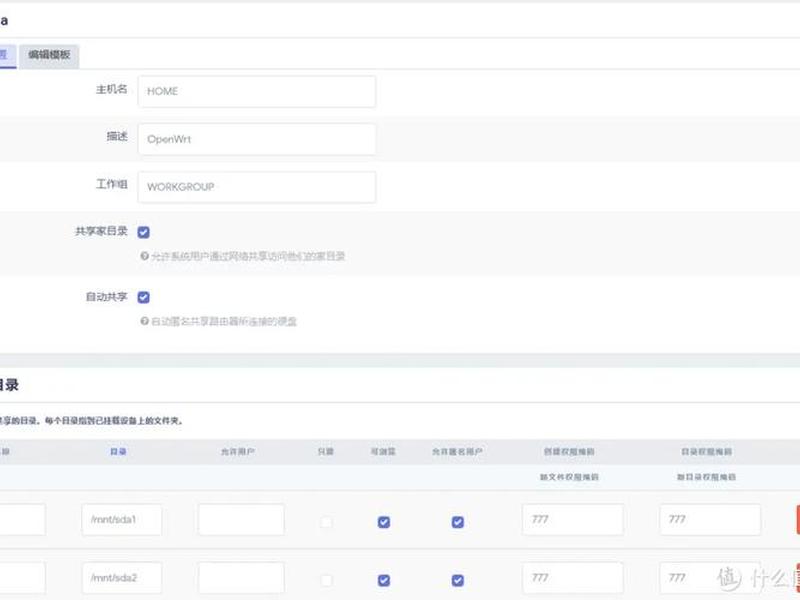Viewport: 800px width, 600px height.
Task: Click the 创建权限掩码 777 field for /mnt/sda2
Action: 572,578
